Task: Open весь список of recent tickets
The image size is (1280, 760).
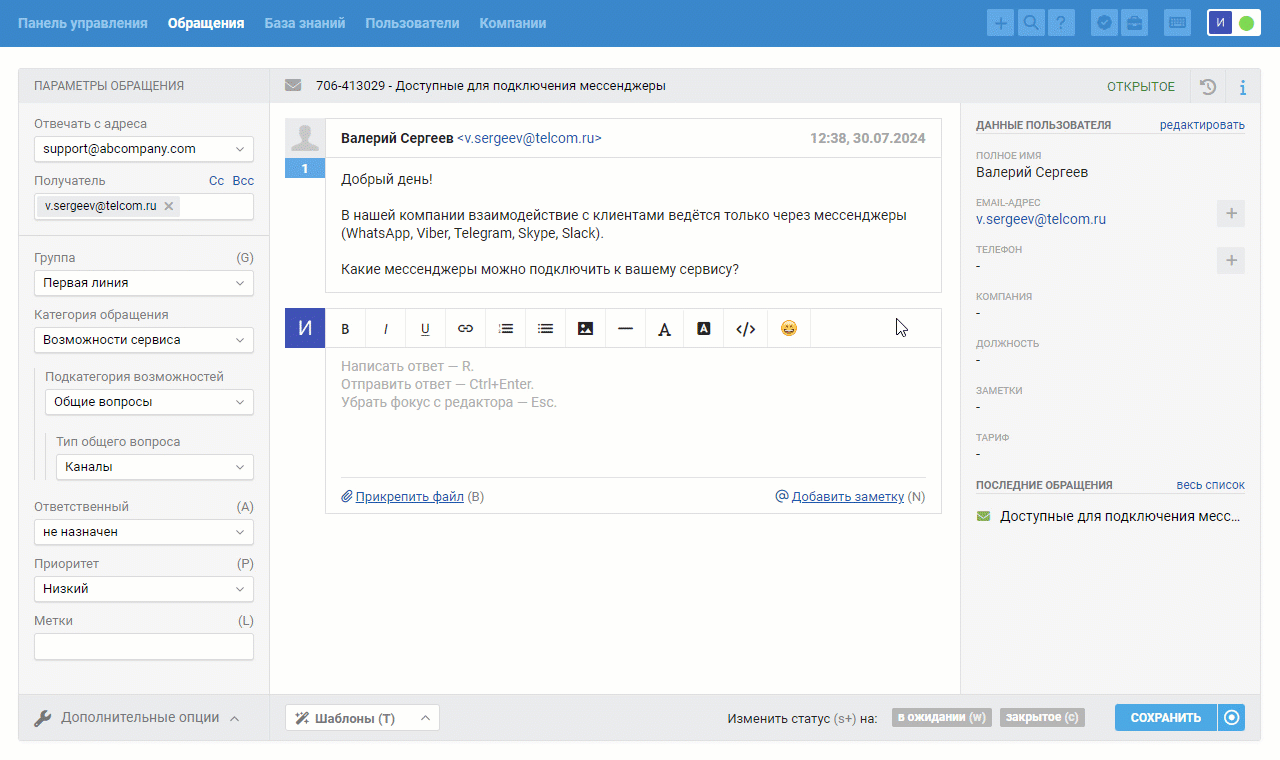Action: pos(1211,485)
